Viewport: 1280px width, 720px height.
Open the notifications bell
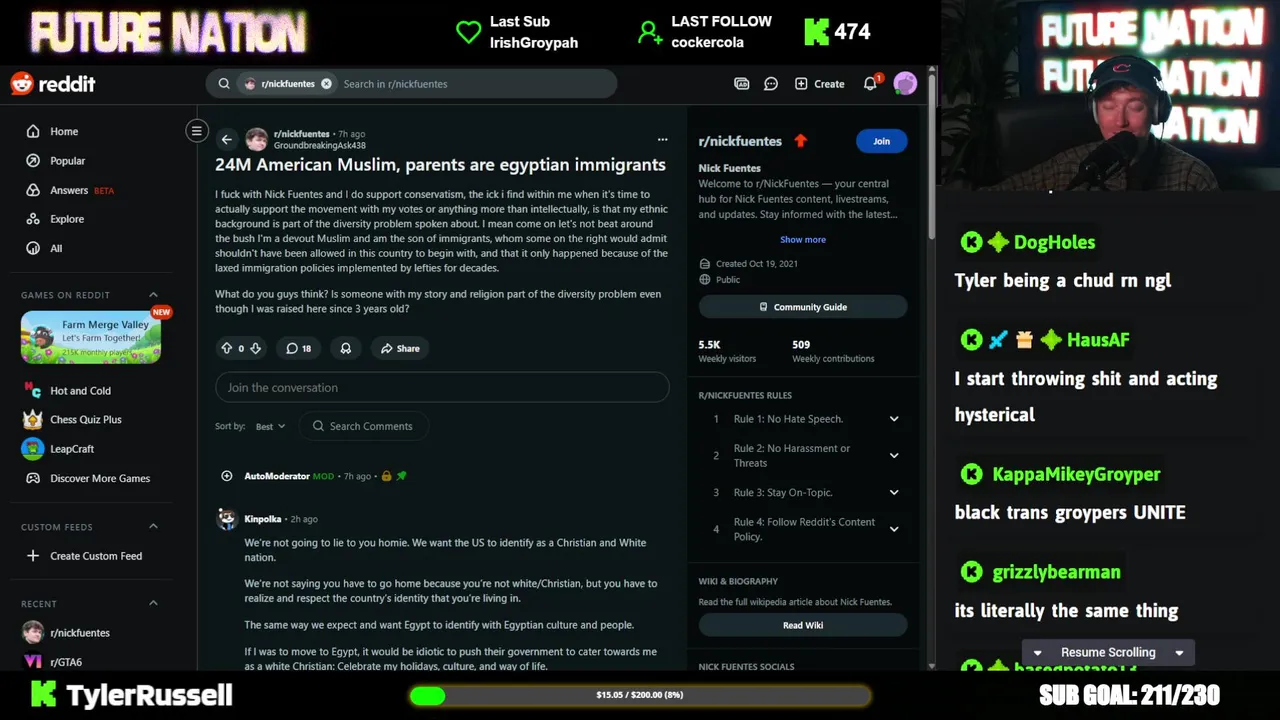871,84
